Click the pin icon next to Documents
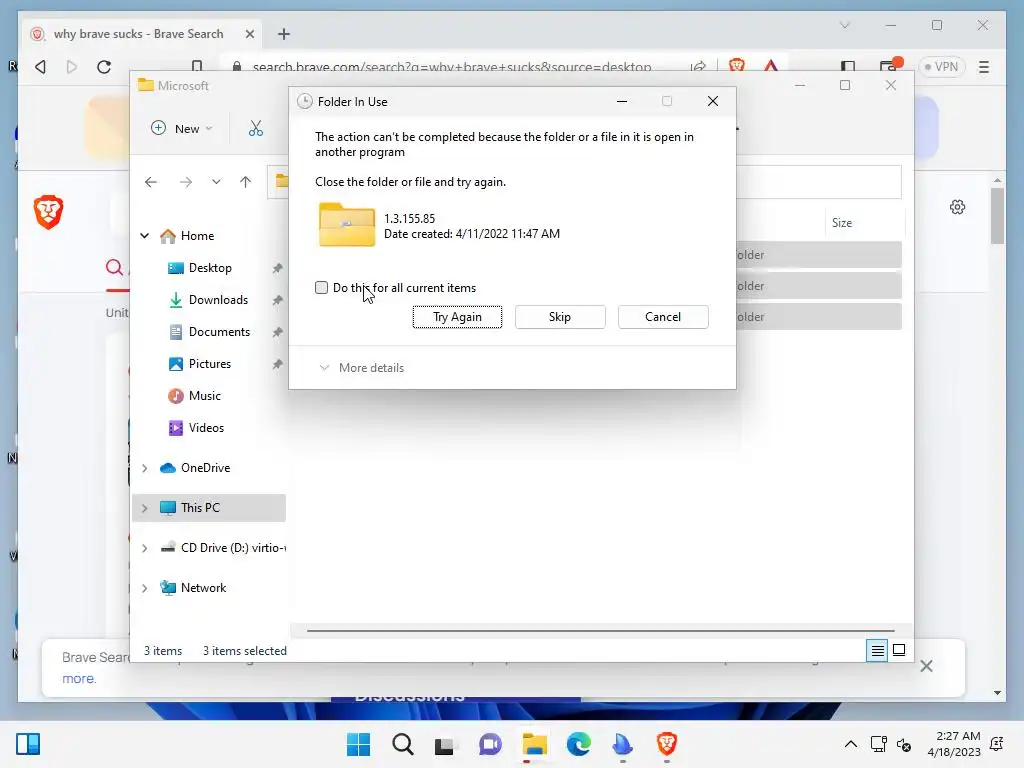Viewport: 1024px width, 768px height. click(x=278, y=332)
